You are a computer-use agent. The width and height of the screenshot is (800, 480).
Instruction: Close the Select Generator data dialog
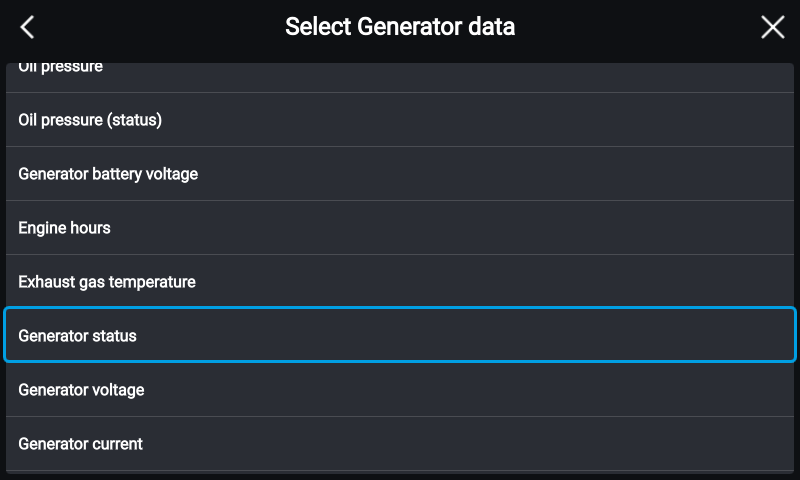click(x=772, y=27)
